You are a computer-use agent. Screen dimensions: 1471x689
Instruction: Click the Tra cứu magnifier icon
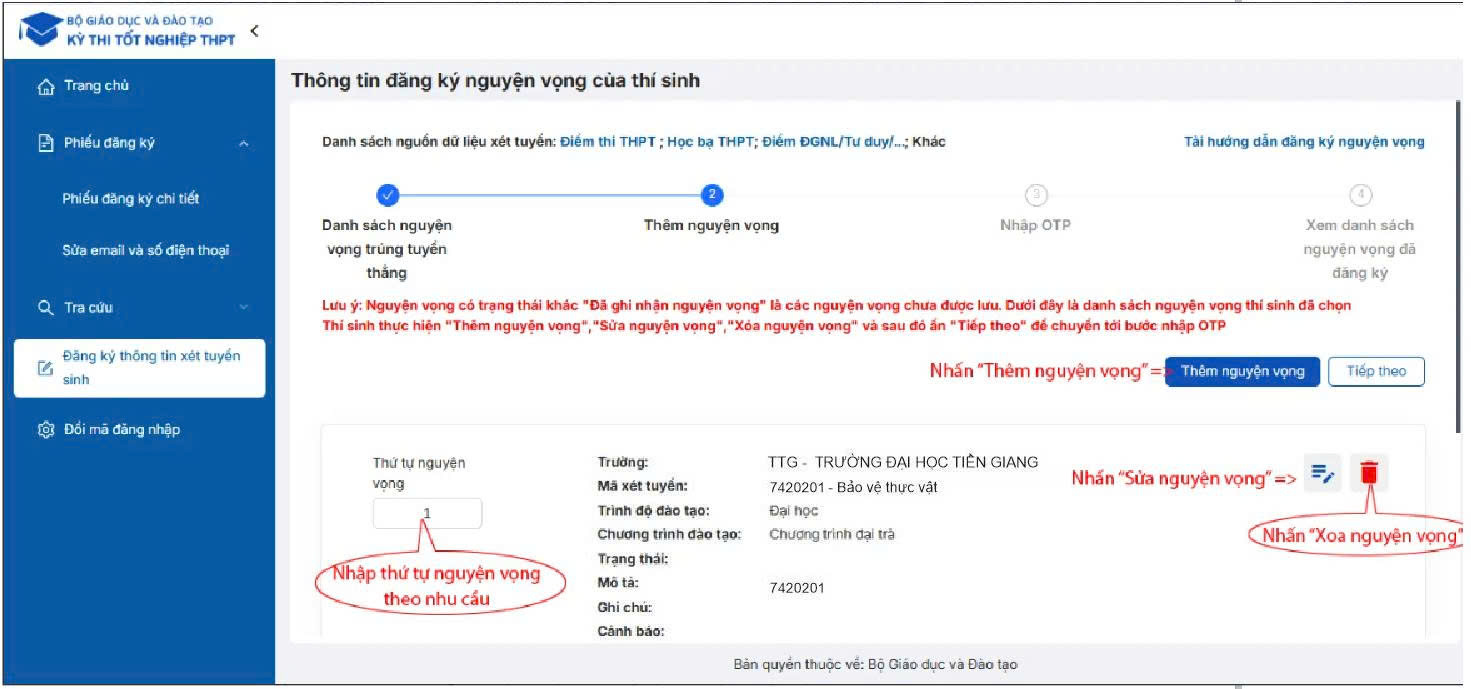[45, 308]
